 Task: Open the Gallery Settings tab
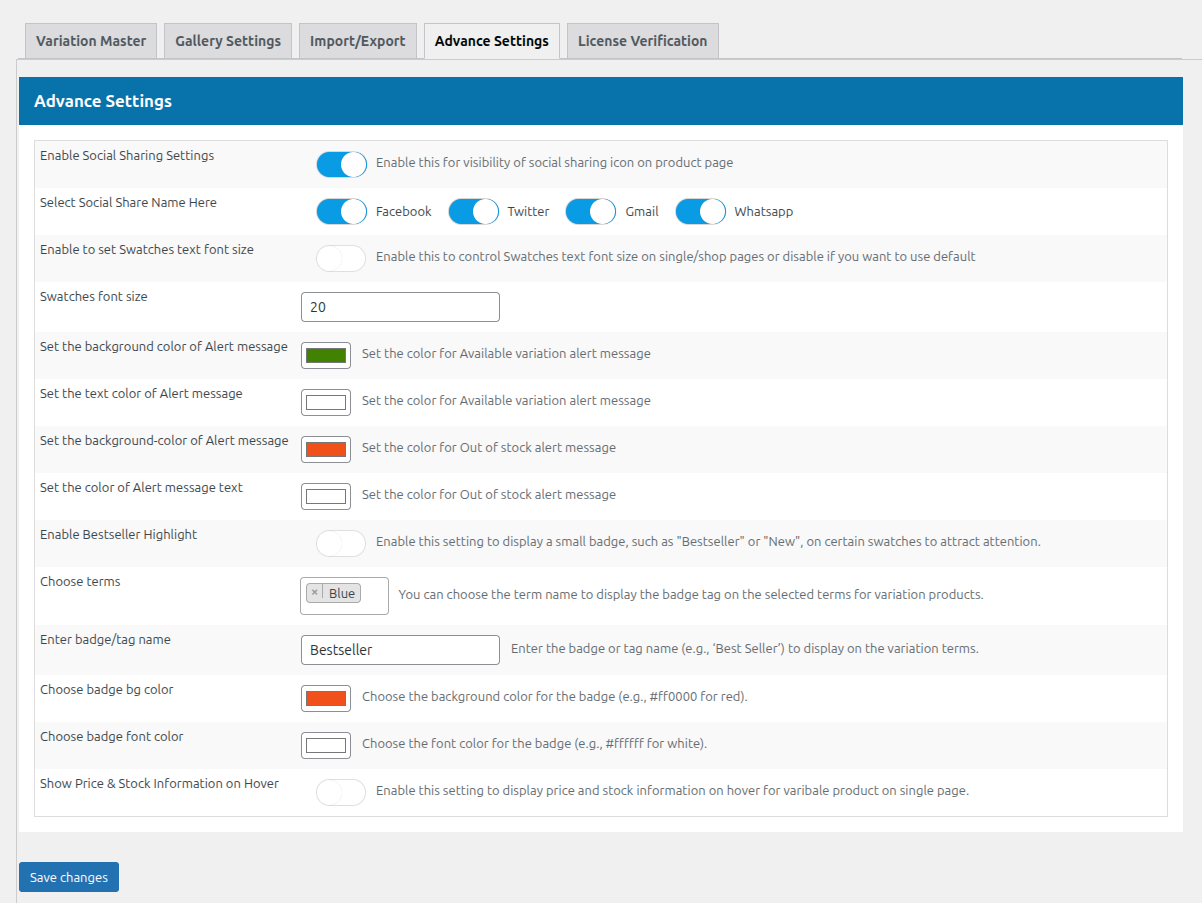pyautogui.click(x=228, y=41)
